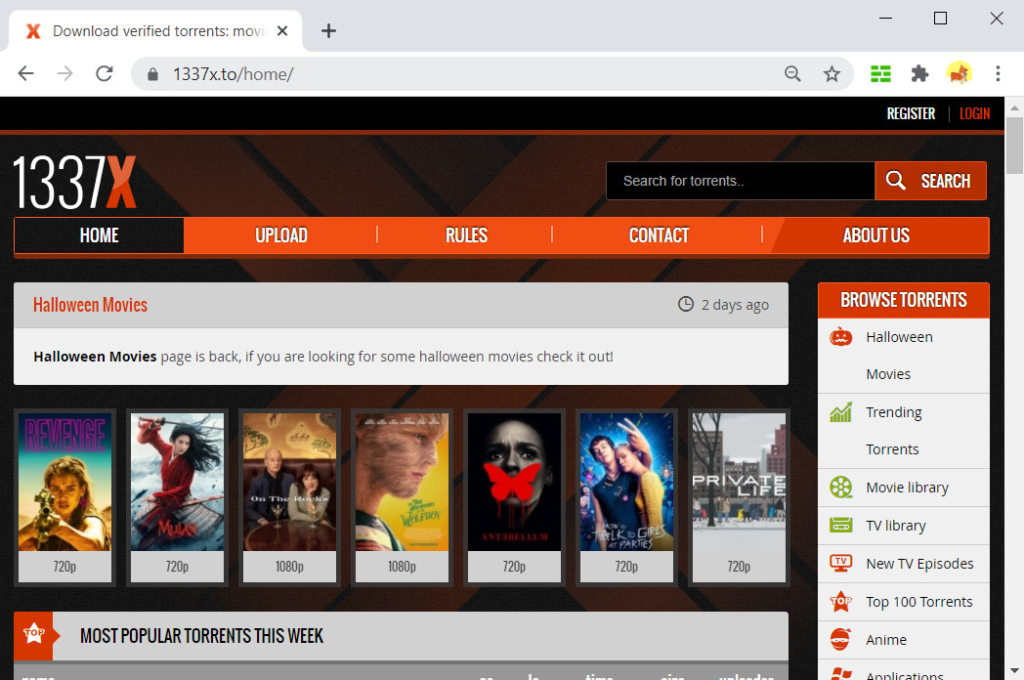Click the Top 100 Torrents star icon
The height and width of the screenshot is (680, 1024).
click(840, 602)
